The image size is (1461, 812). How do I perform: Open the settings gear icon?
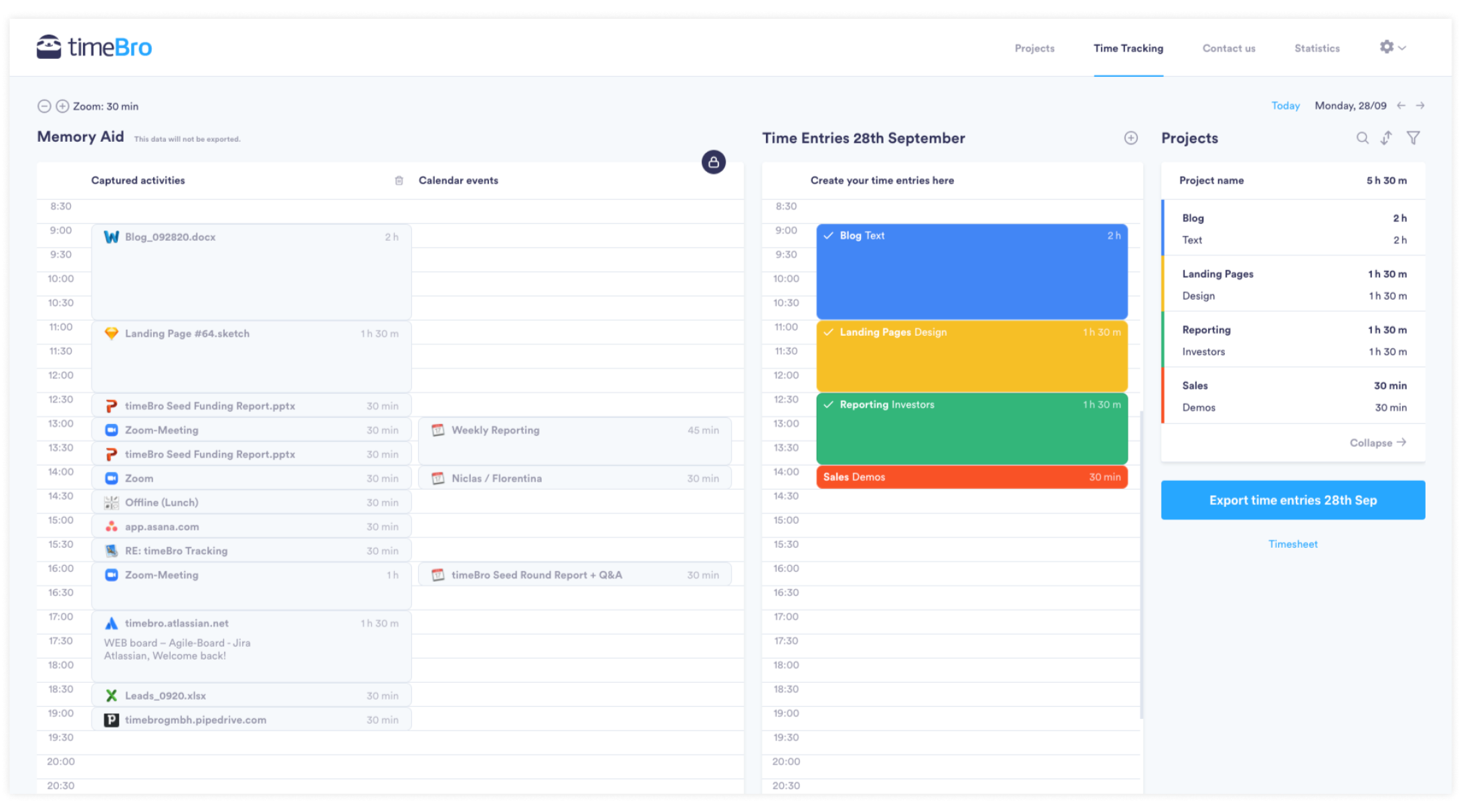point(1385,47)
